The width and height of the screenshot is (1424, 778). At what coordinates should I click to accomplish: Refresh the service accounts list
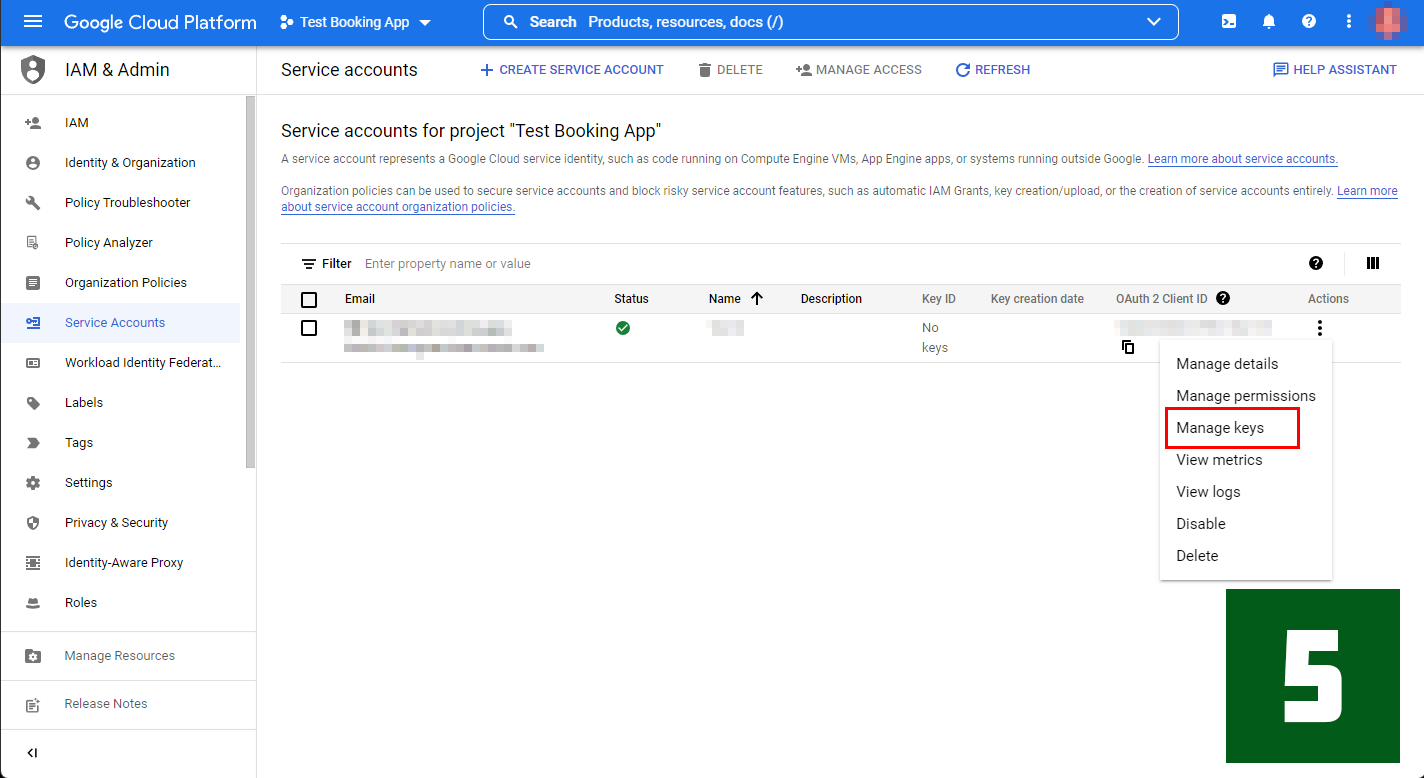click(x=993, y=70)
